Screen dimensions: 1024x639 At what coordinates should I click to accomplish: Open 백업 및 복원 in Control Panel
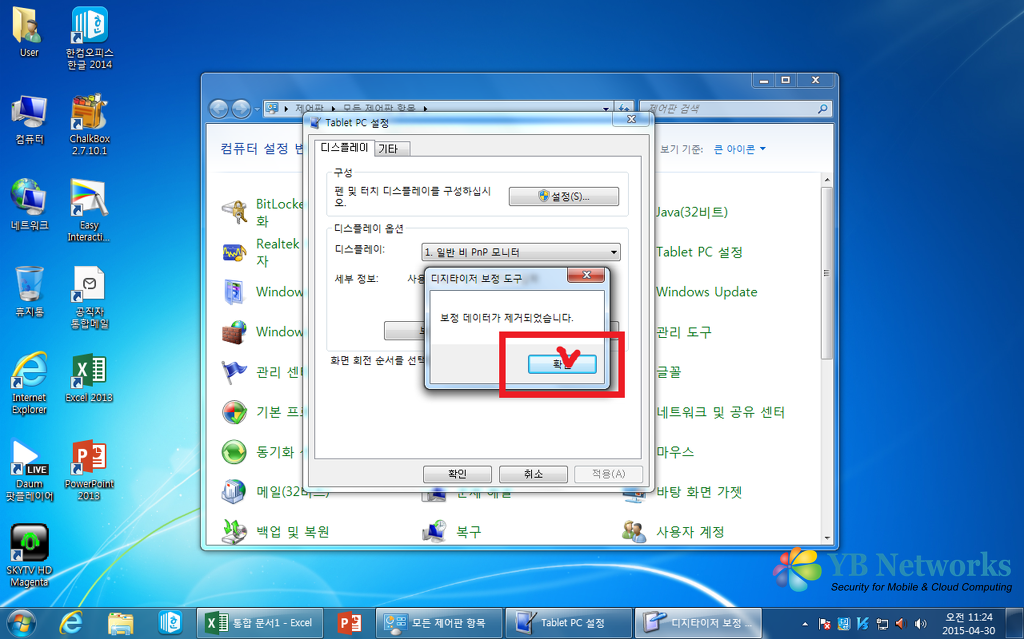click(x=293, y=531)
